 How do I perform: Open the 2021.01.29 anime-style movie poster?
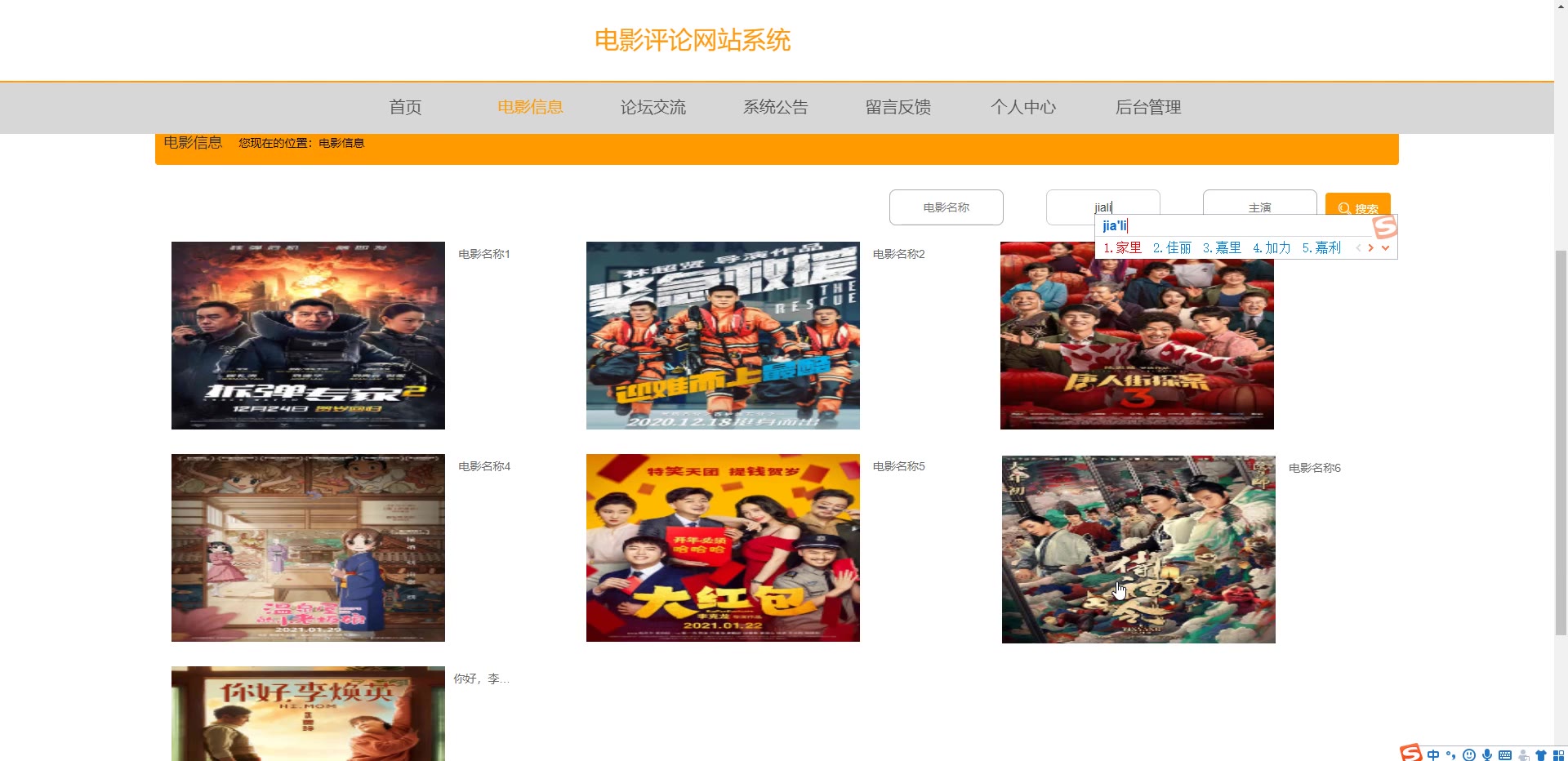tap(308, 548)
